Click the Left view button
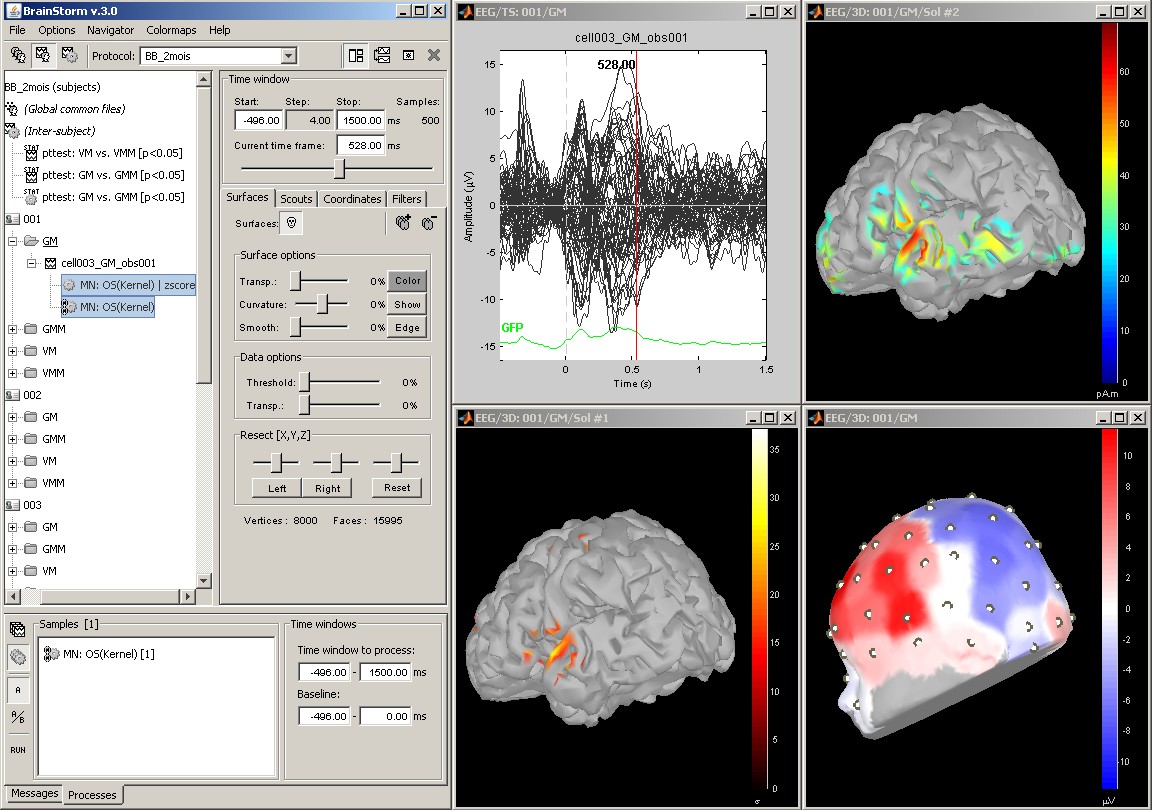 tap(277, 488)
